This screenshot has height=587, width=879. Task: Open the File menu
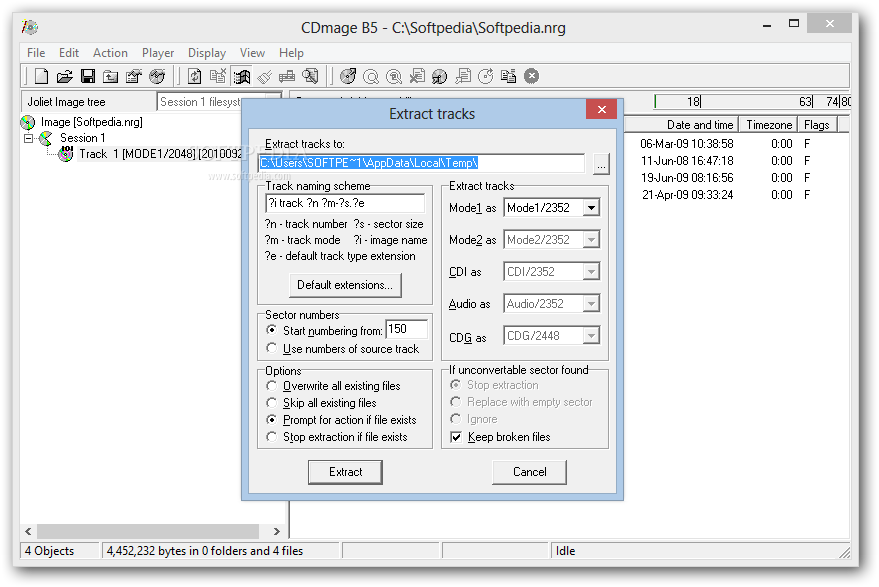point(36,53)
